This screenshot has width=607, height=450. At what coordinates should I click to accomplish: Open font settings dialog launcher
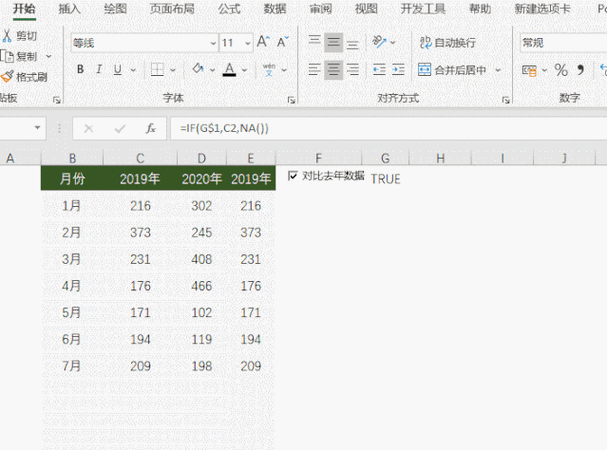click(291, 100)
